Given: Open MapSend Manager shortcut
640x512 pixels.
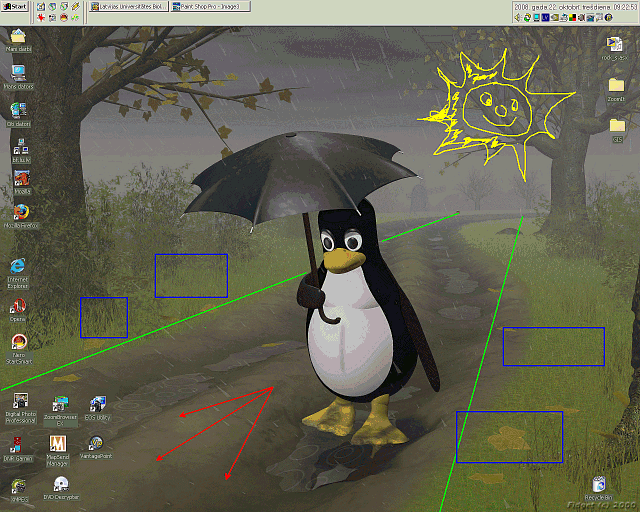Looking at the screenshot, I should tap(58, 451).
